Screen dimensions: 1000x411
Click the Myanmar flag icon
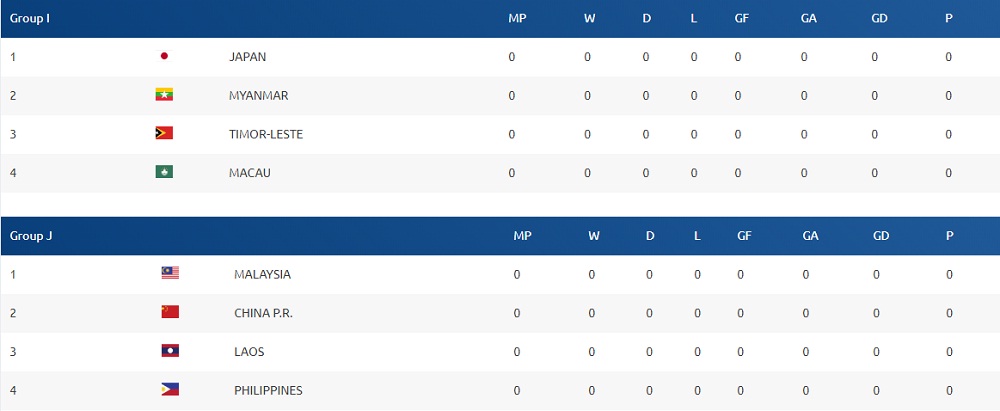pyautogui.click(x=164, y=96)
